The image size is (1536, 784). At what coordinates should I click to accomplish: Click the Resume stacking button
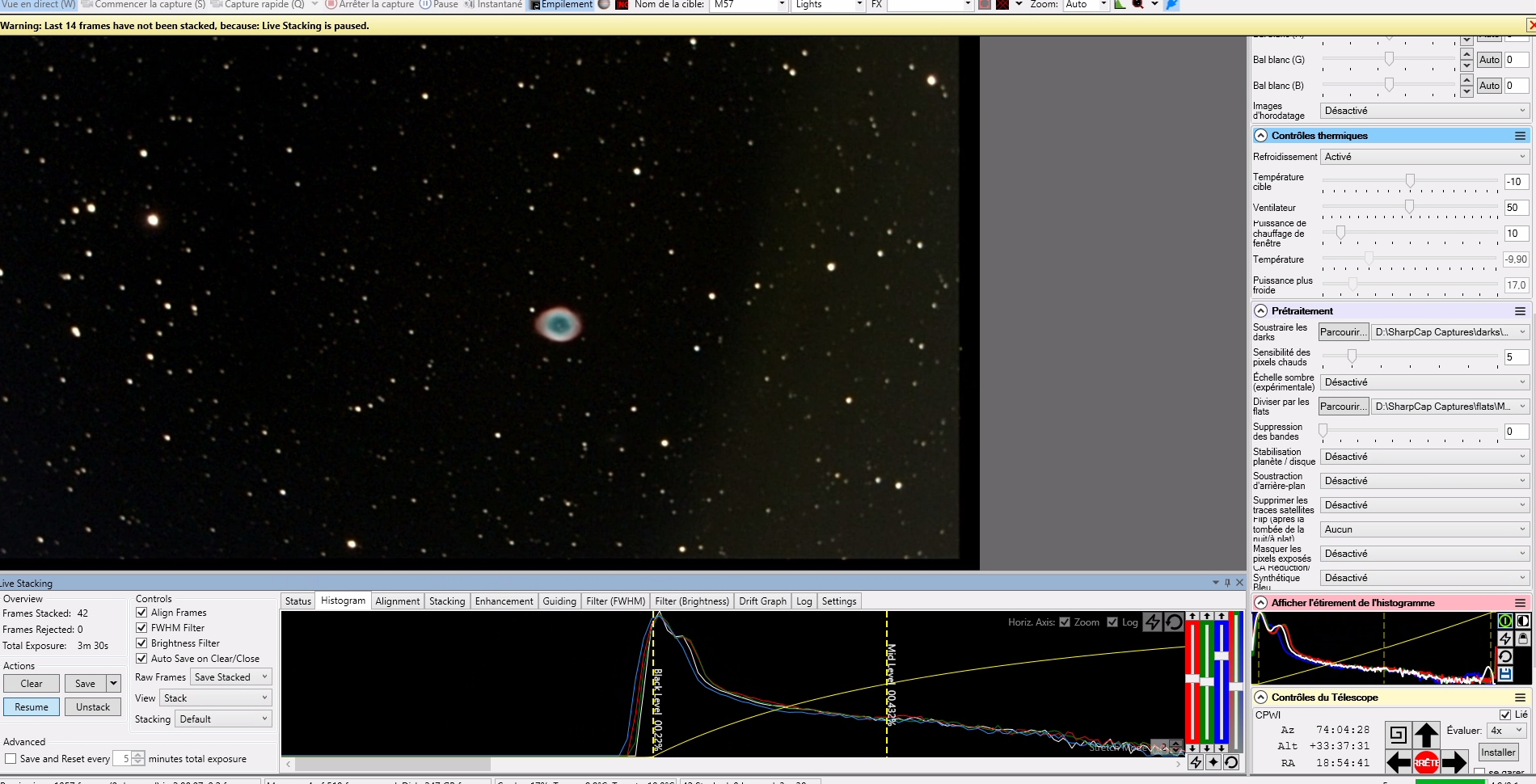pos(32,707)
